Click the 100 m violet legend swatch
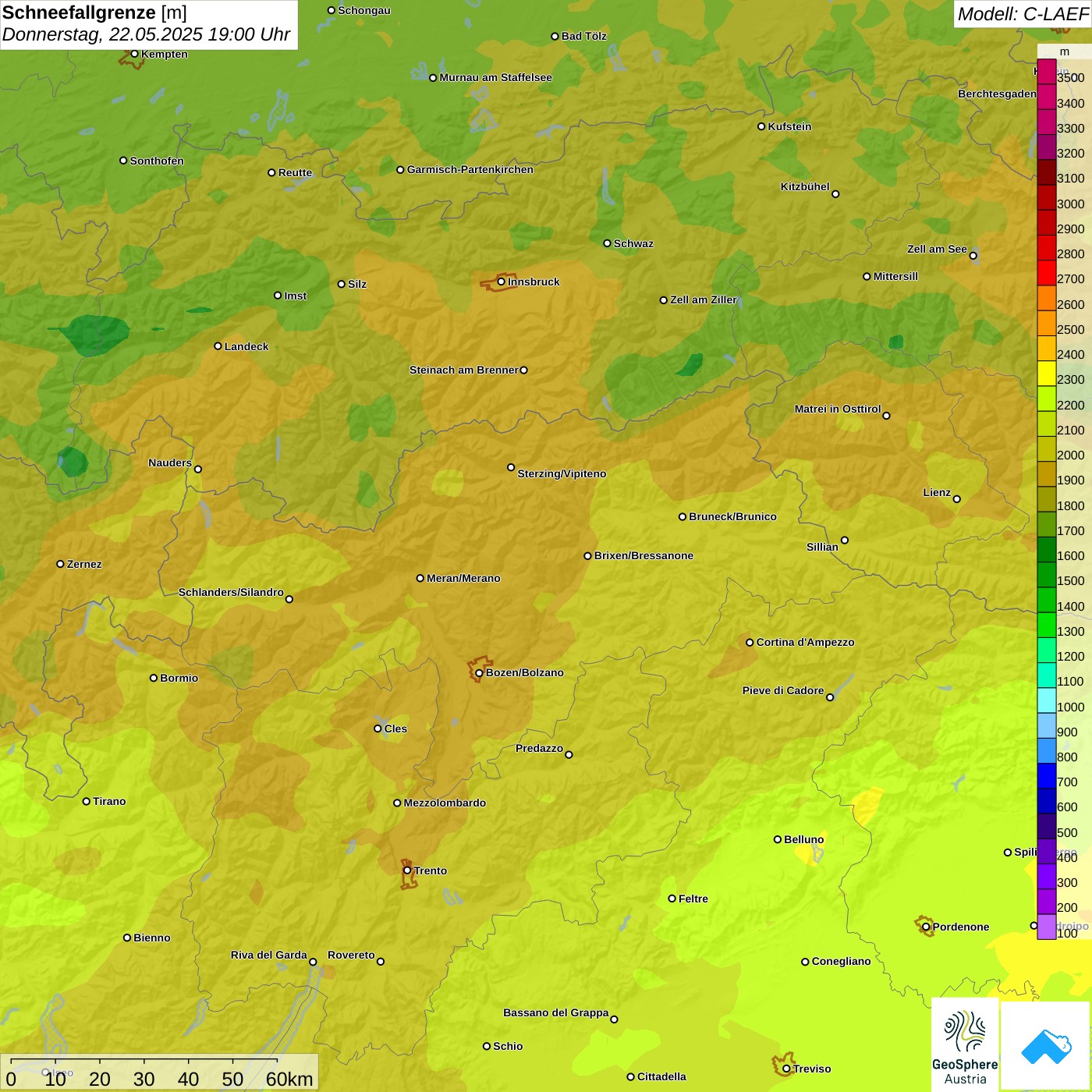The height and width of the screenshot is (1092, 1092). pos(1047,927)
